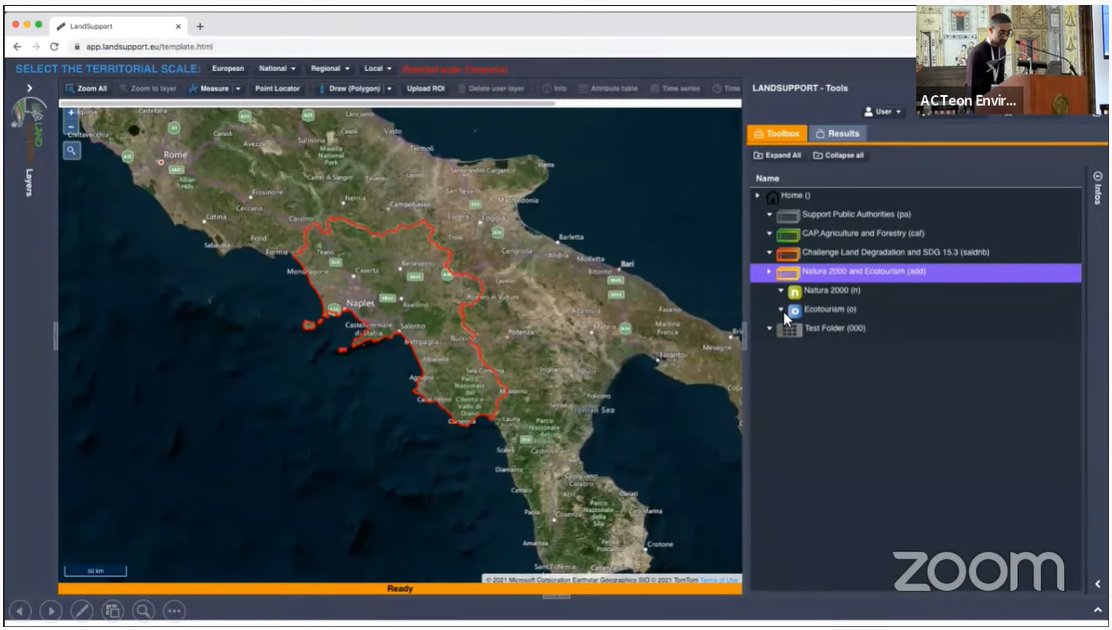Expand the Natura 2000 and Ecotourism arrow
The height and width of the screenshot is (630, 1112).
pyautogui.click(x=769, y=271)
